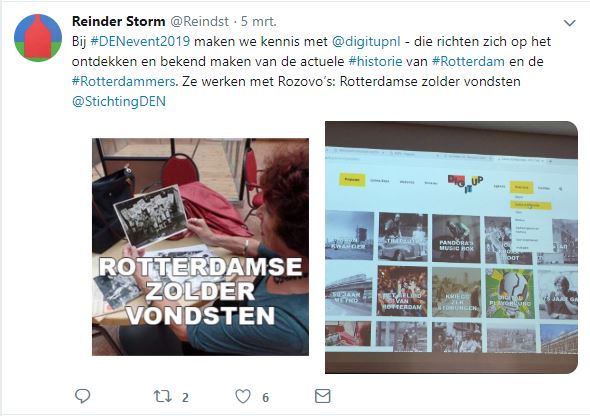Open the #Rotterdam hashtag
The width and height of the screenshot is (590, 416).
468,61
